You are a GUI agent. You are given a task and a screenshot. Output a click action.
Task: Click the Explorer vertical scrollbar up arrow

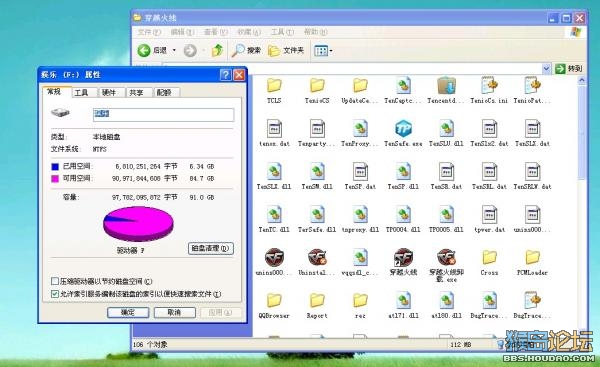click(582, 80)
